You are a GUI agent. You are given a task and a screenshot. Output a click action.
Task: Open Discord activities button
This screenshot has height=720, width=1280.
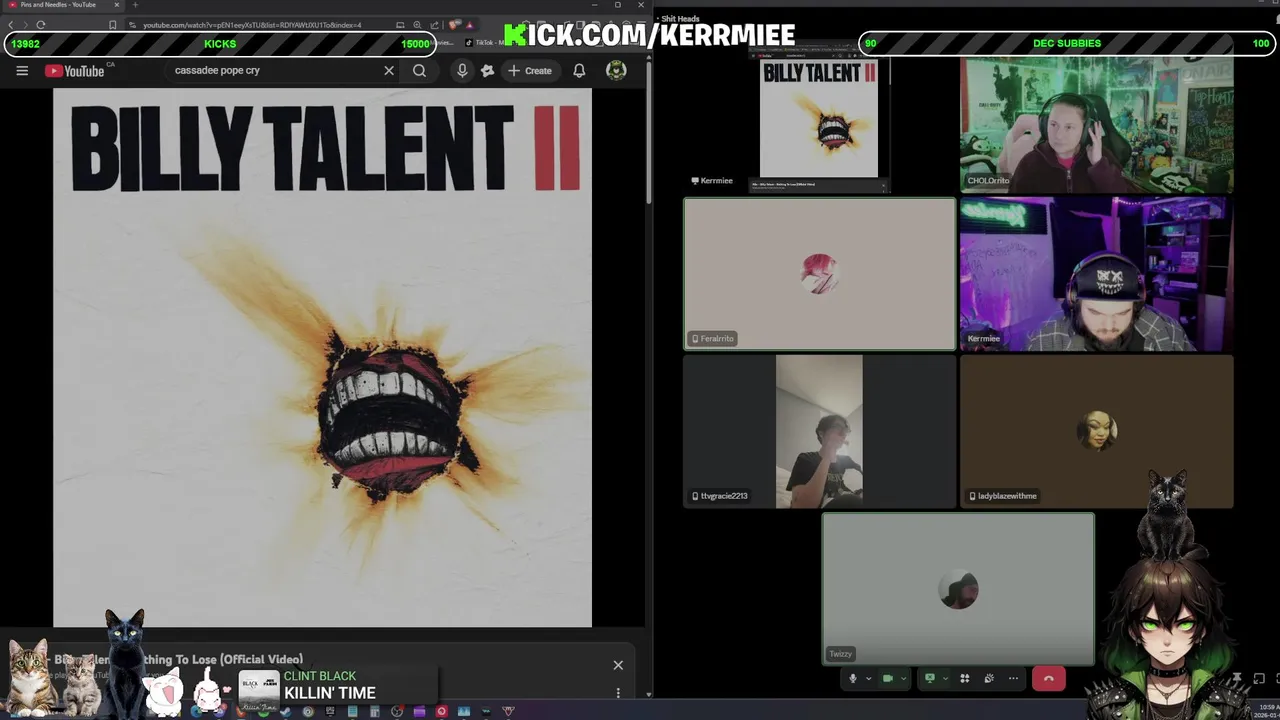coord(965,678)
